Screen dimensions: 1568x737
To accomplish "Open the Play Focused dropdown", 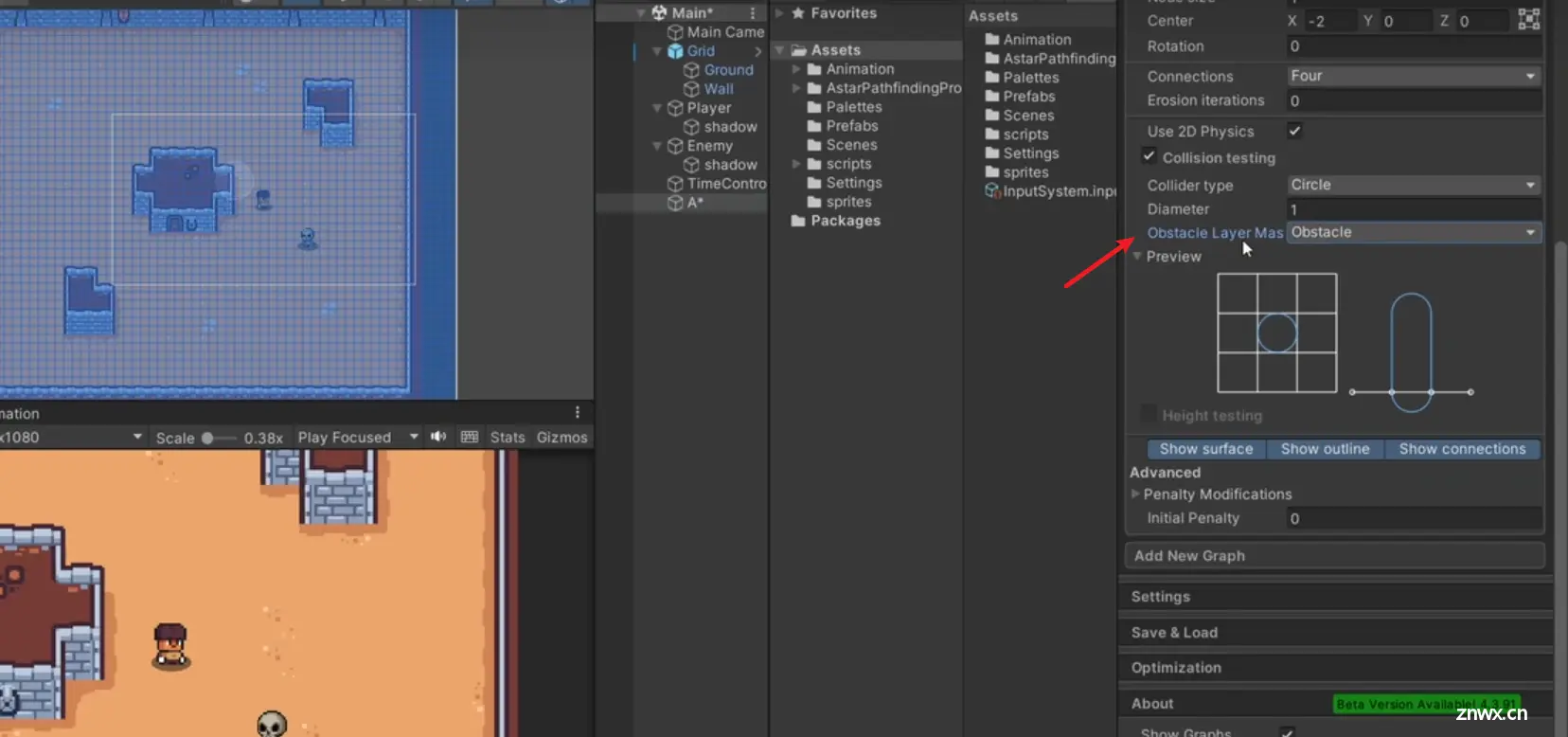I will click(x=357, y=437).
